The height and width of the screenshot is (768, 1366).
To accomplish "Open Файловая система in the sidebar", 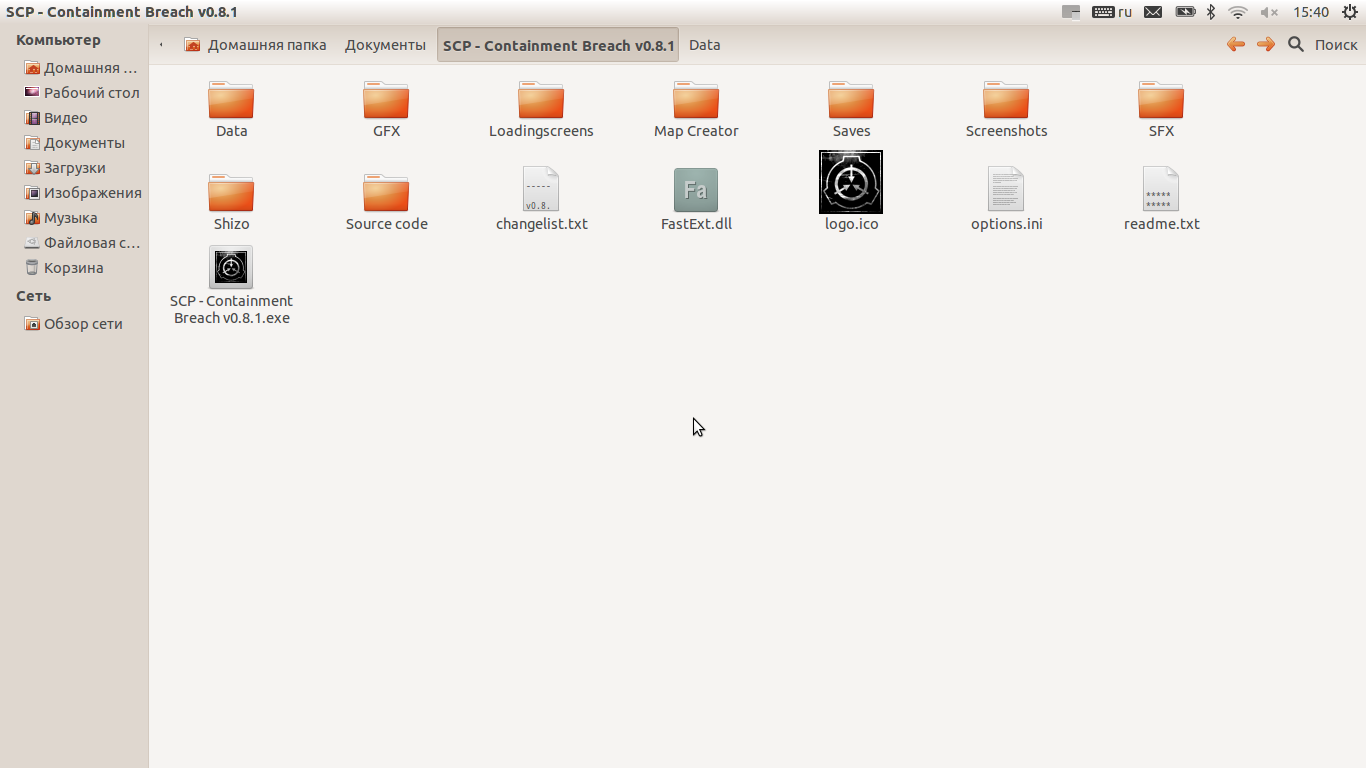I will (83, 243).
